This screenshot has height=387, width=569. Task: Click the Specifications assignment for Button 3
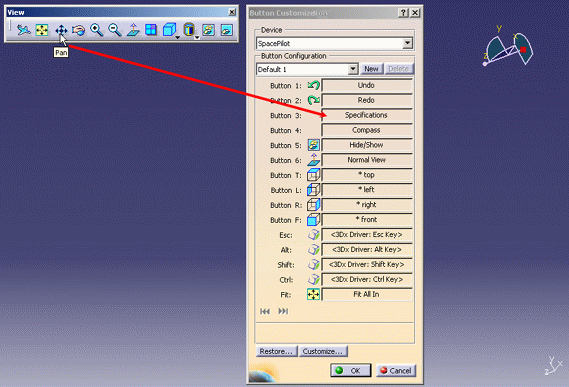coord(367,115)
